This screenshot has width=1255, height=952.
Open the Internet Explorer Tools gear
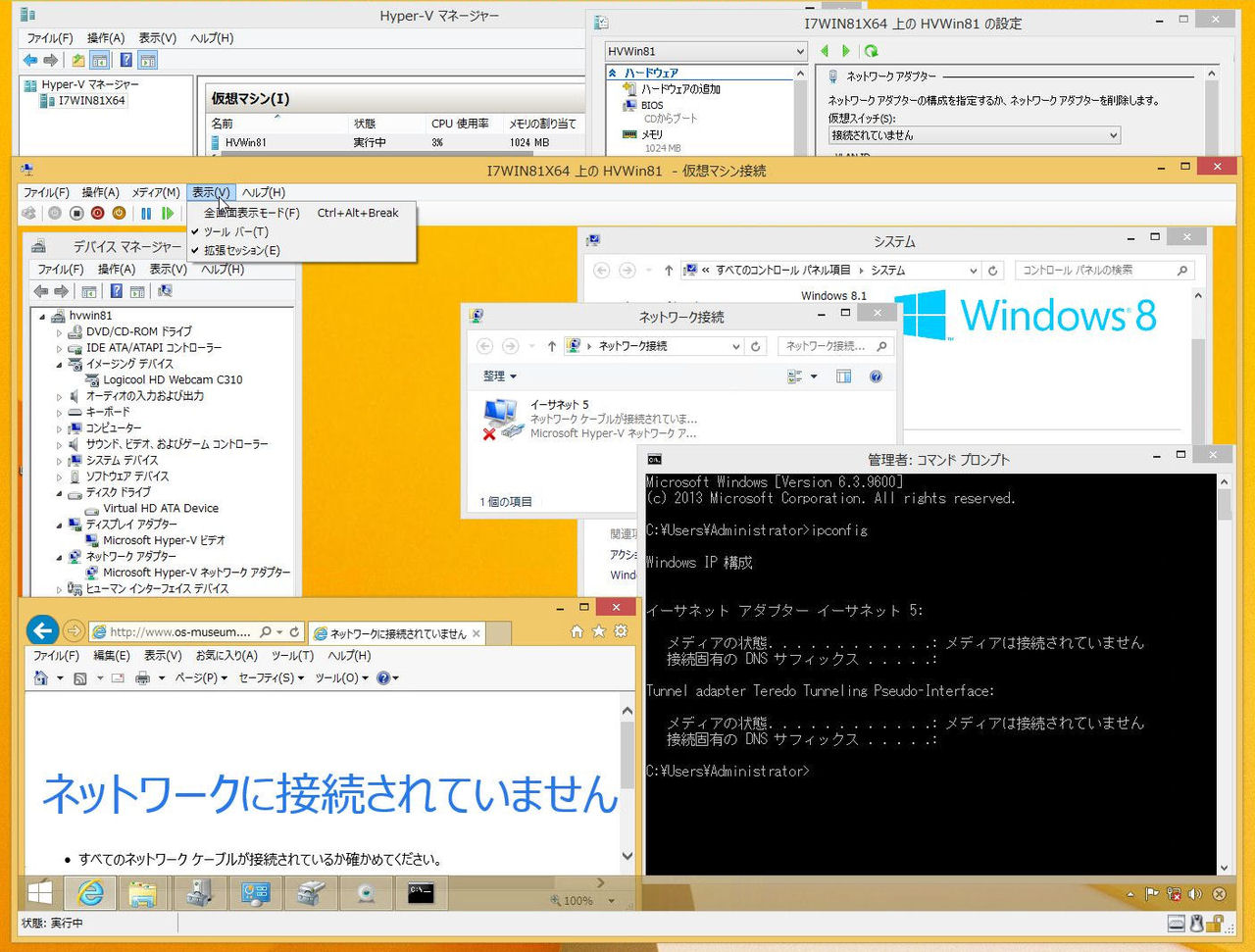[620, 631]
